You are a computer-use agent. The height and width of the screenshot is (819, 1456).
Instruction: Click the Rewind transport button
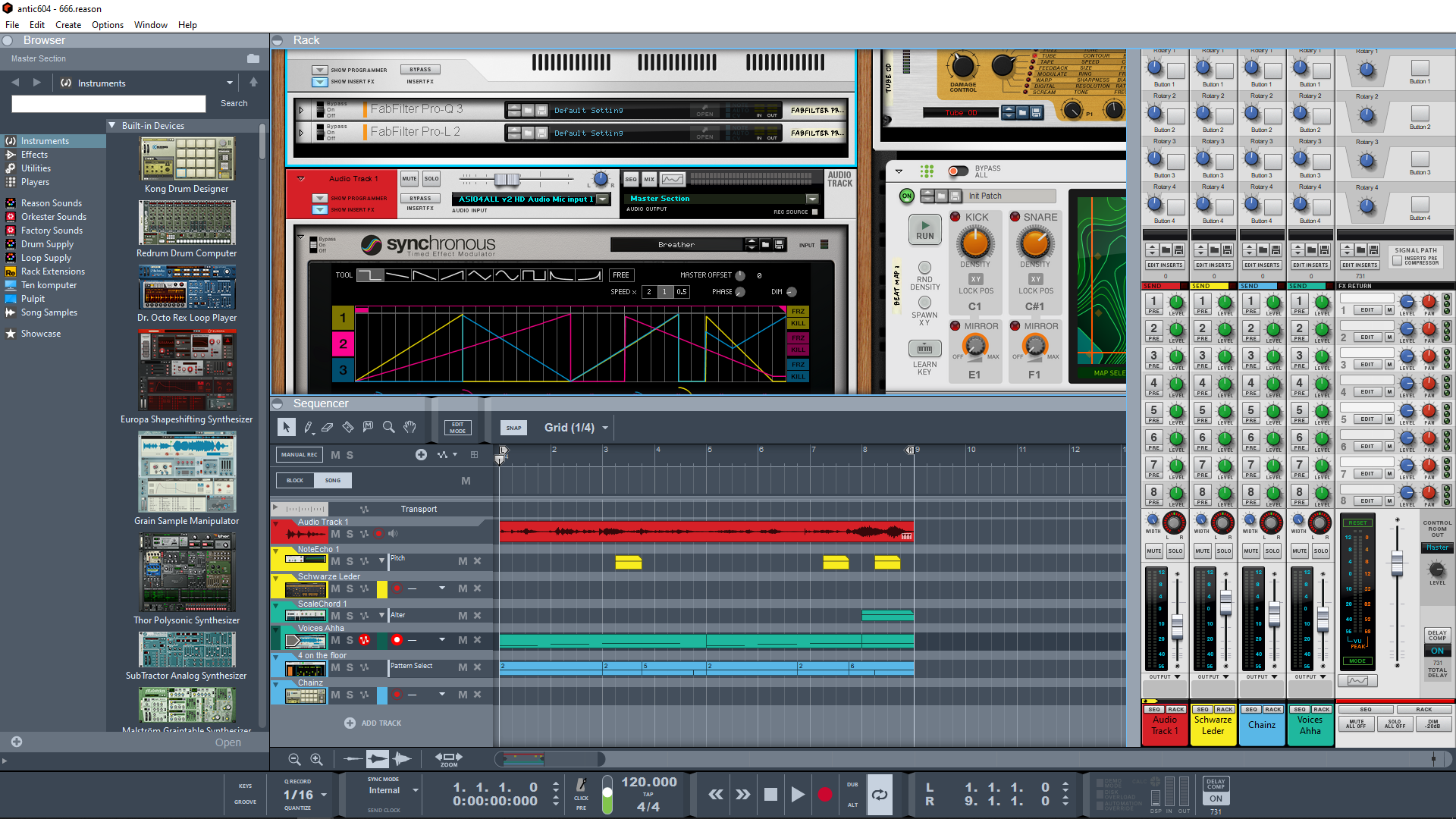(x=716, y=794)
